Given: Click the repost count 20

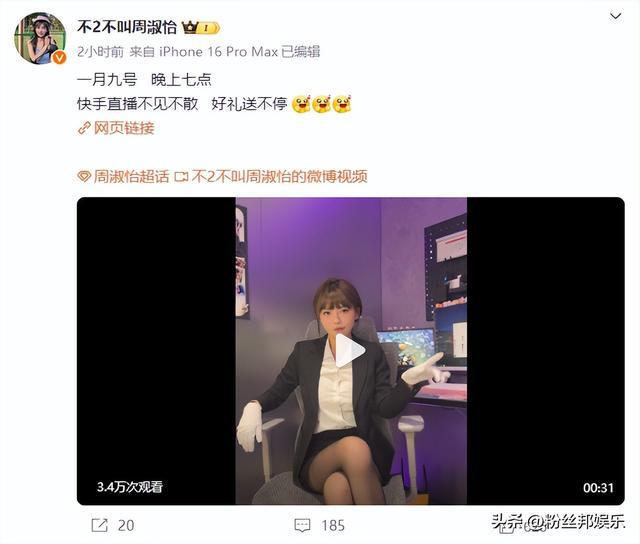Looking at the screenshot, I should pyautogui.click(x=126, y=526).
